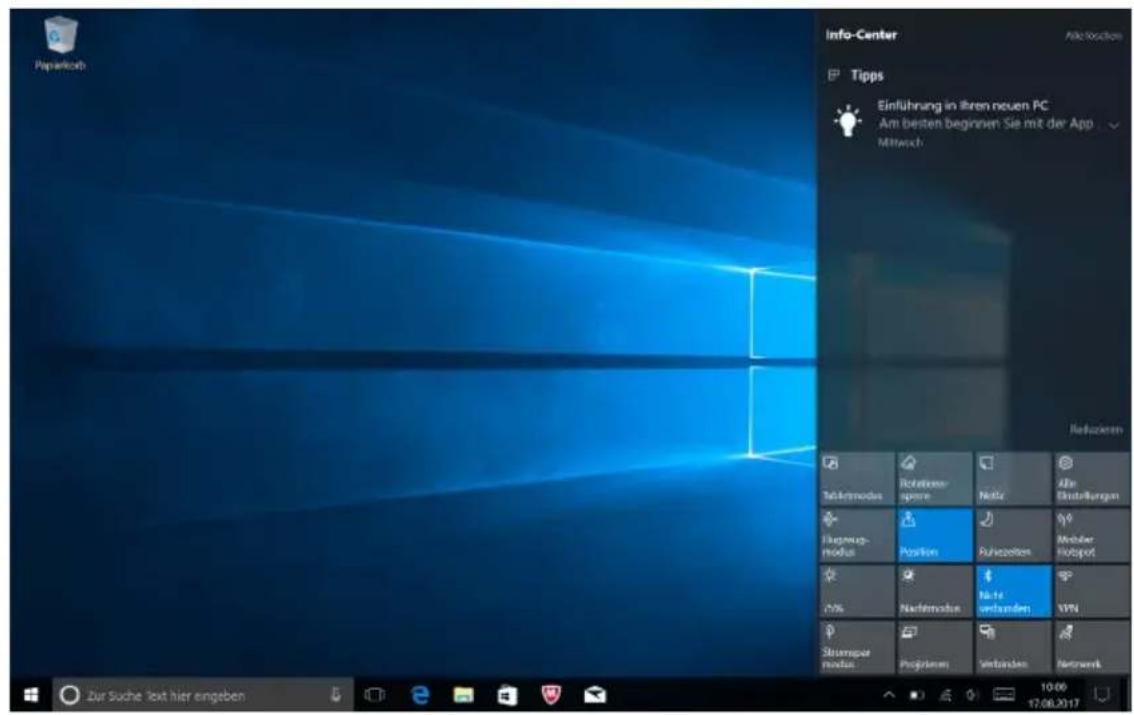Open File Explorer from taskbar
This screenshot has height=715, width=1134.
coord(464,695)
